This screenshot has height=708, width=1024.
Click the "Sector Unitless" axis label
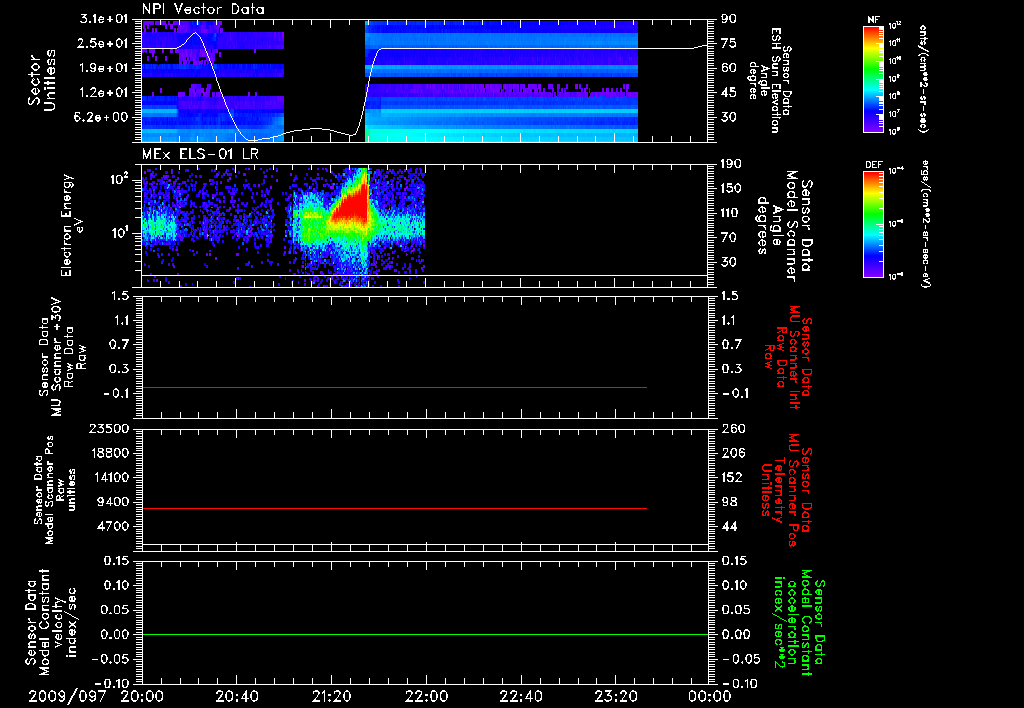tap(42, 80)
